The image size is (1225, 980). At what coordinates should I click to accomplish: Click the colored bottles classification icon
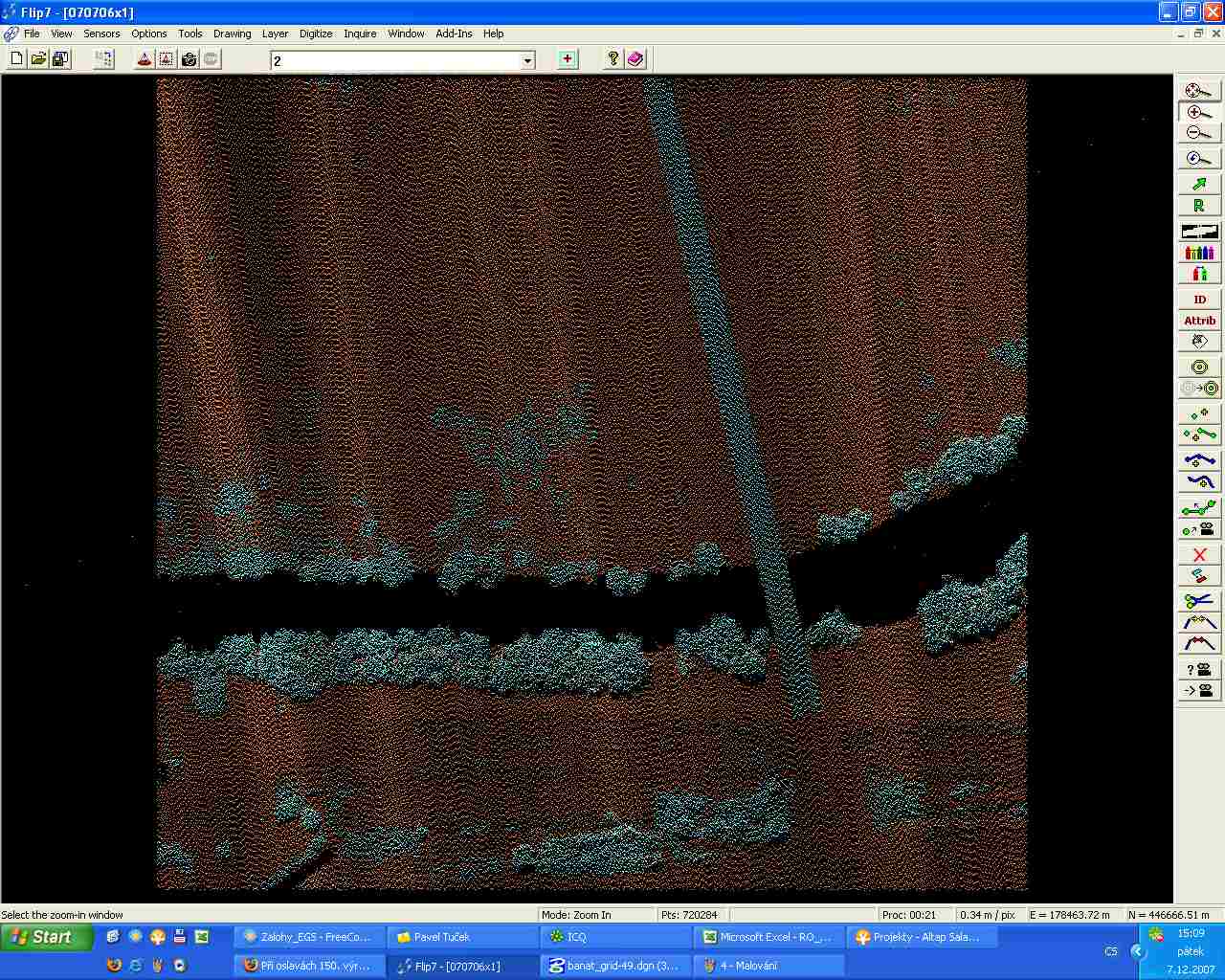1198,253
